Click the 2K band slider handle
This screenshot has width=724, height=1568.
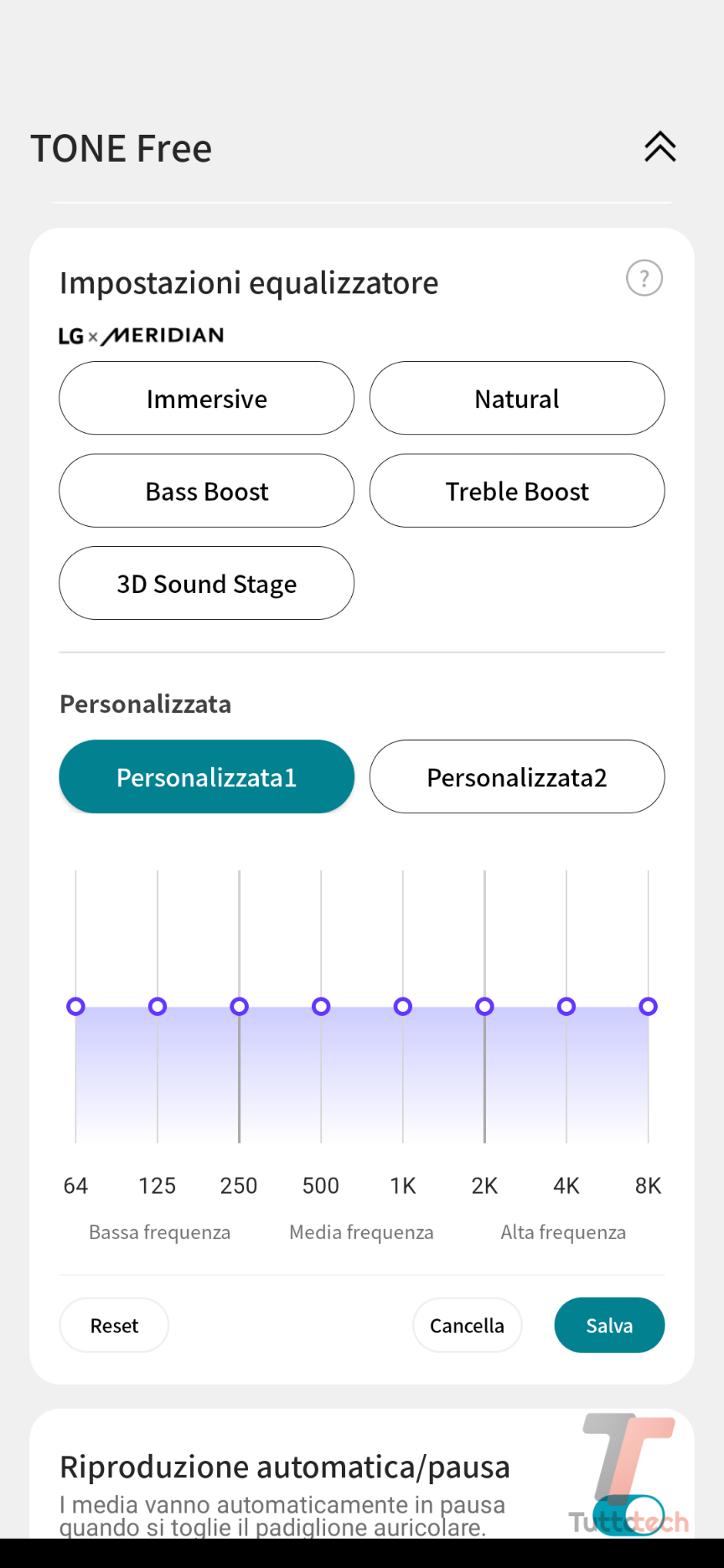coord(484,1006)
